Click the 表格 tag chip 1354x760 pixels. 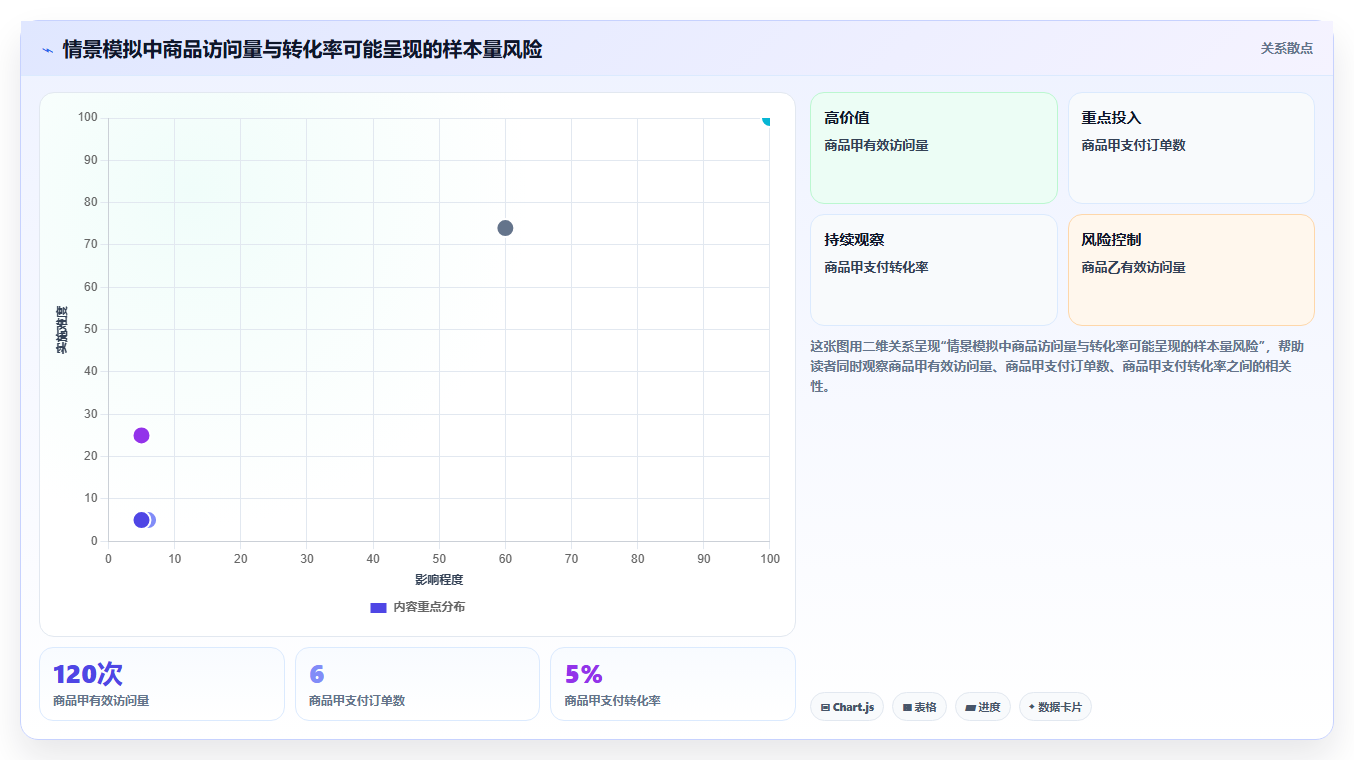click(919, 707)
